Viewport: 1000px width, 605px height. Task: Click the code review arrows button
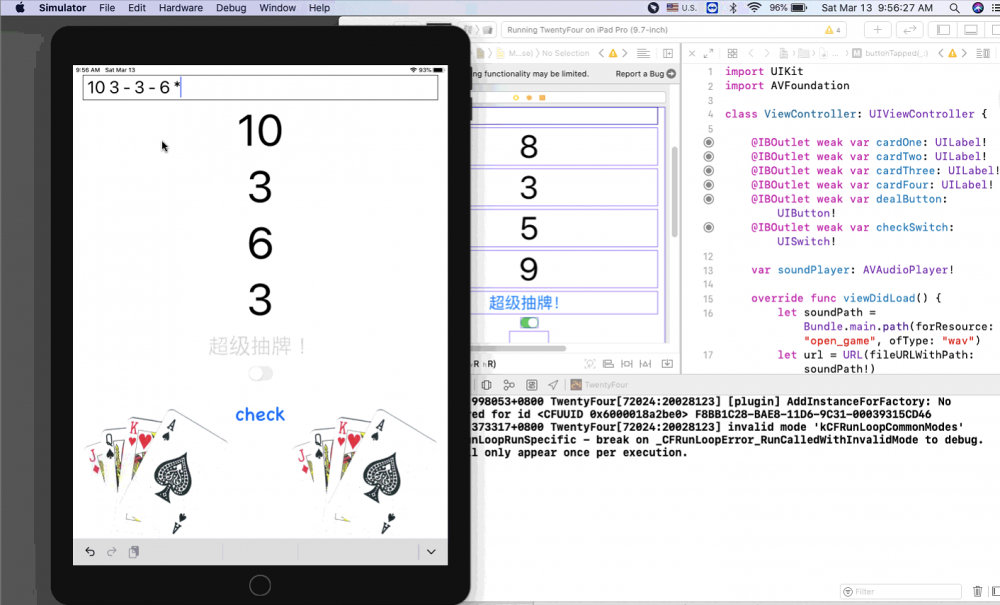coord(909,30)
